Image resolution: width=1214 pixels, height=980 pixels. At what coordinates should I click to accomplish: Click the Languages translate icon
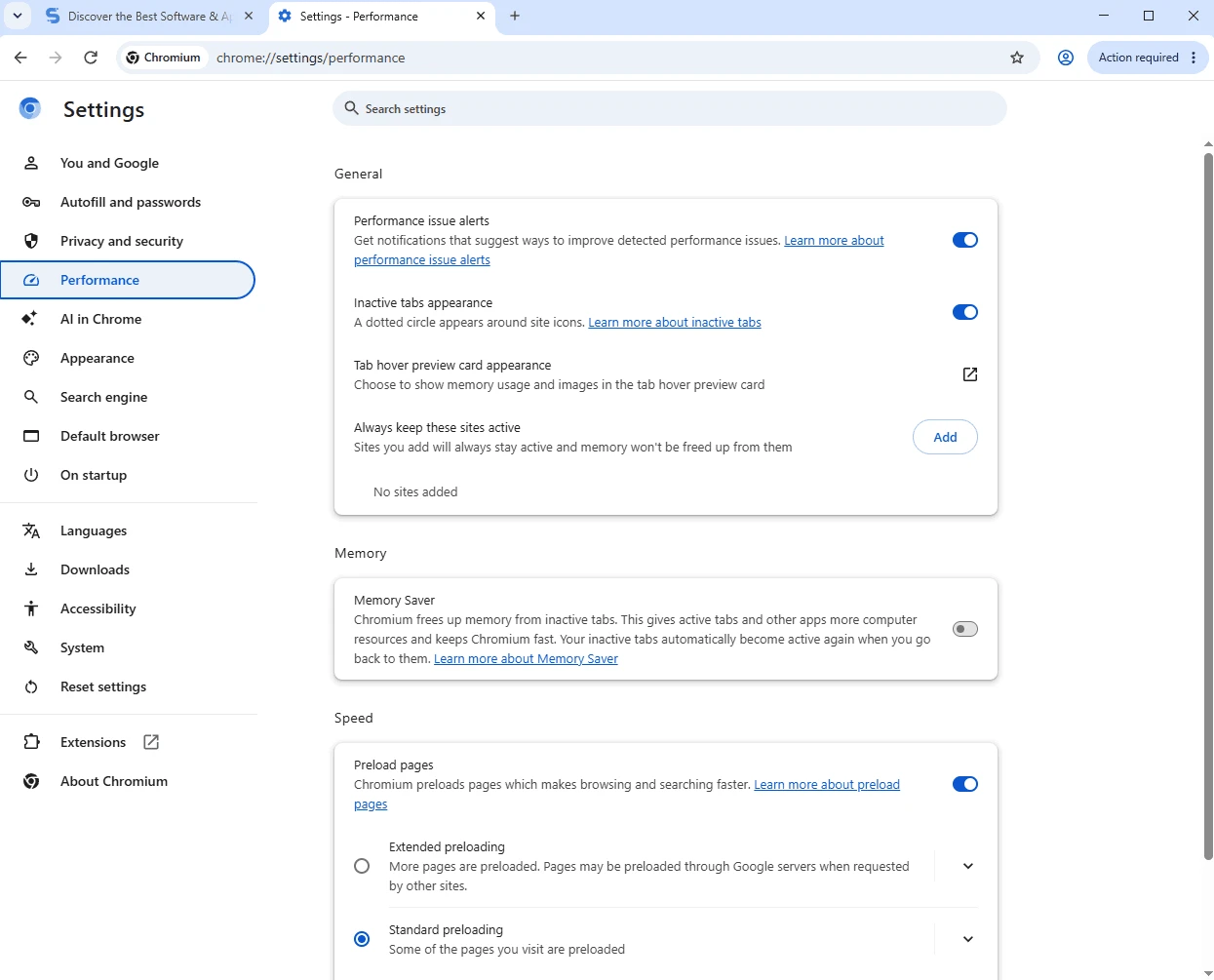pyautogui.click(x=31, y=530)
